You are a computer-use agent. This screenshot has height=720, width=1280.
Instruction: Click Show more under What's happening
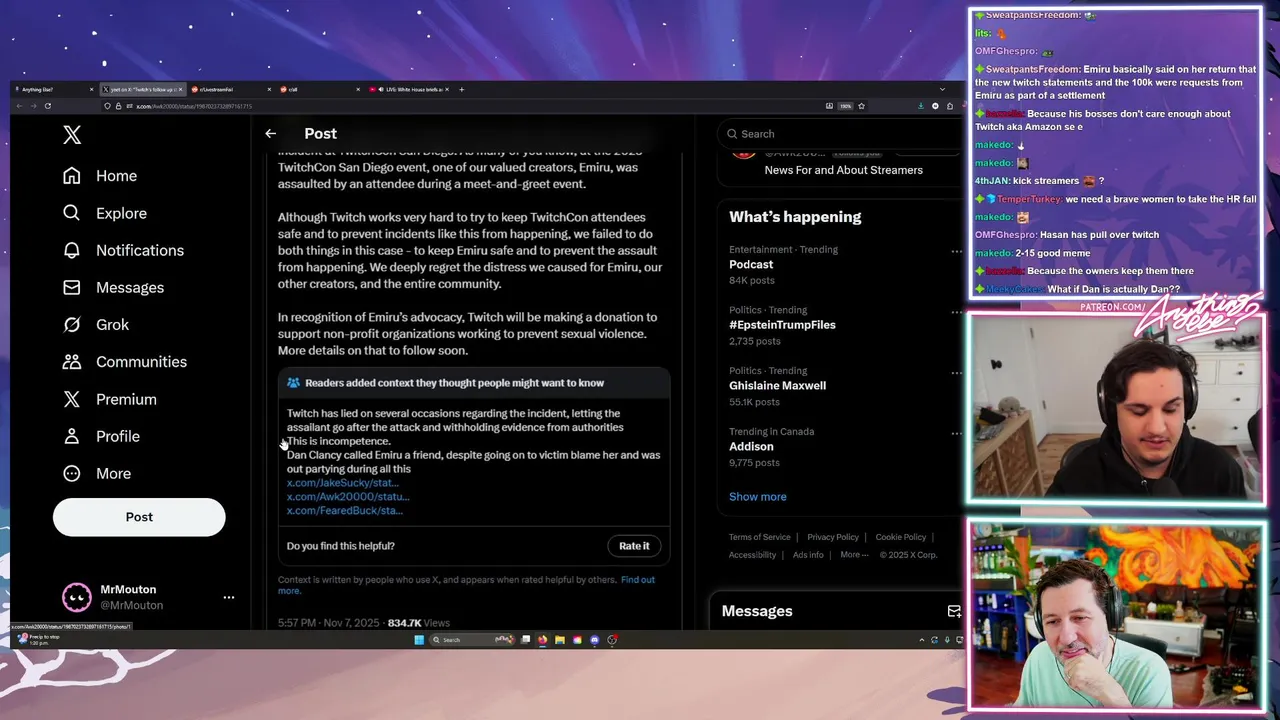pyautogui.click(x=758, y=497)
